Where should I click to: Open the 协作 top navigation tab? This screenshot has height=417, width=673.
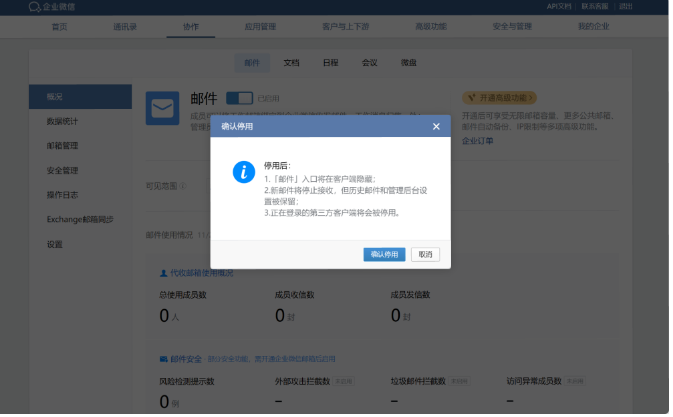191,25
